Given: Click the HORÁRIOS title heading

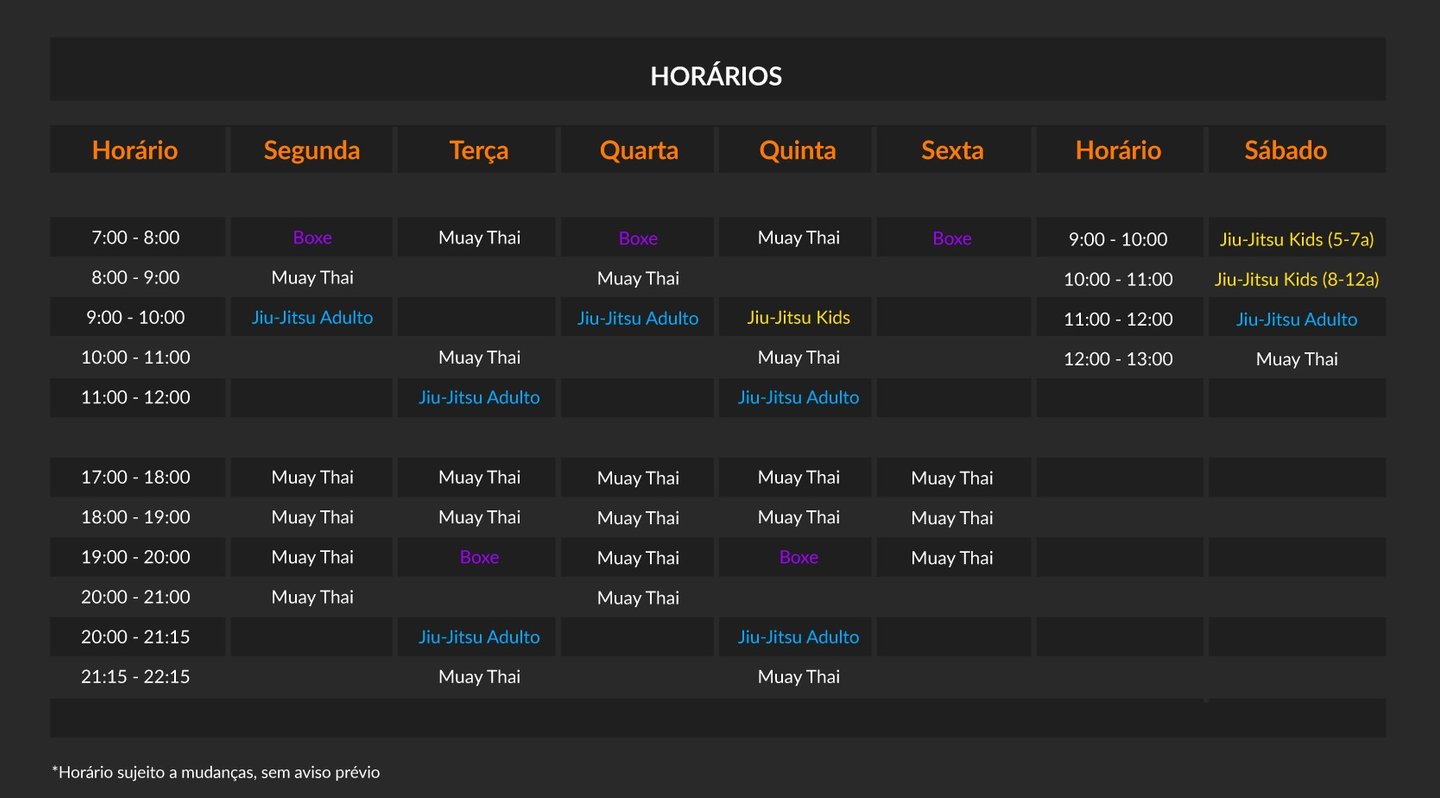Looking at the screenshot, I should tap(716, 76).
